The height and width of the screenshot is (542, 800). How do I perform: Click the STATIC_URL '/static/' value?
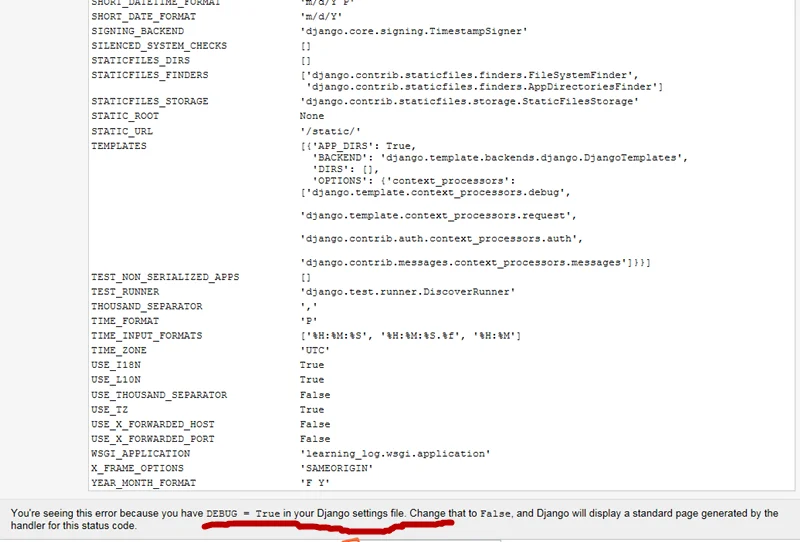(x=329, y=131)
